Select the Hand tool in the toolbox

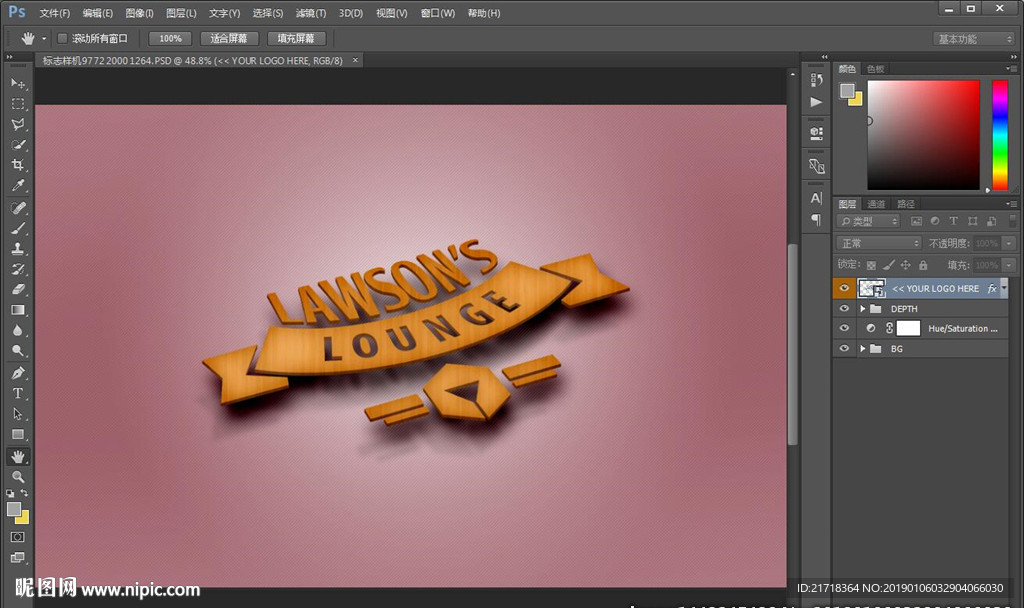click(x=18, y=456)
